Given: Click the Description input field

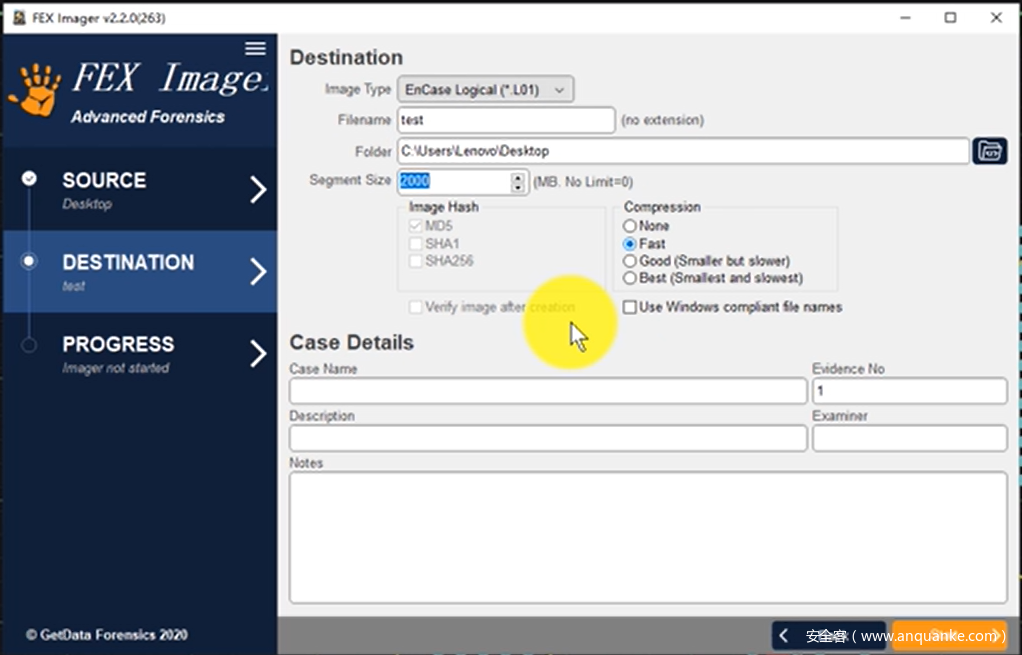Looking at the screenshot, I should 548,438.
